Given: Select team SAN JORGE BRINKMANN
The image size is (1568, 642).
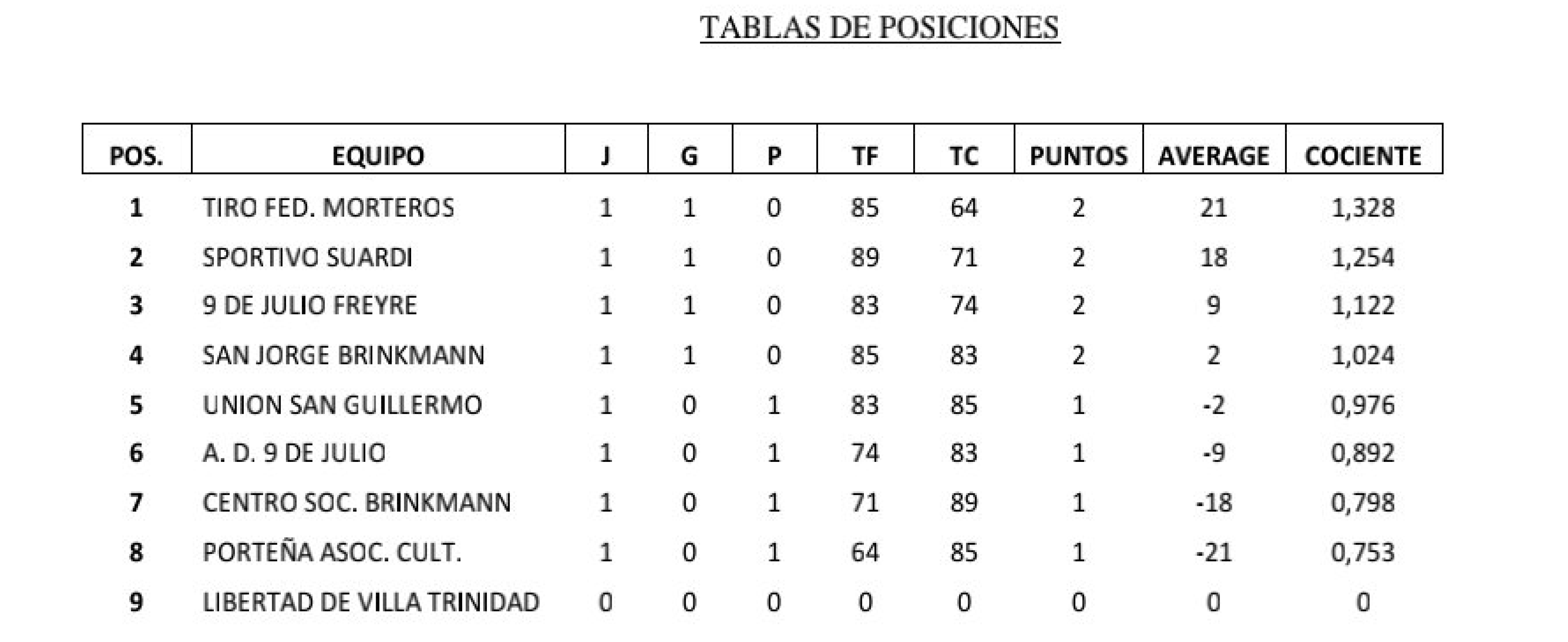Looking at the screenshot, I should coord(343,355).
